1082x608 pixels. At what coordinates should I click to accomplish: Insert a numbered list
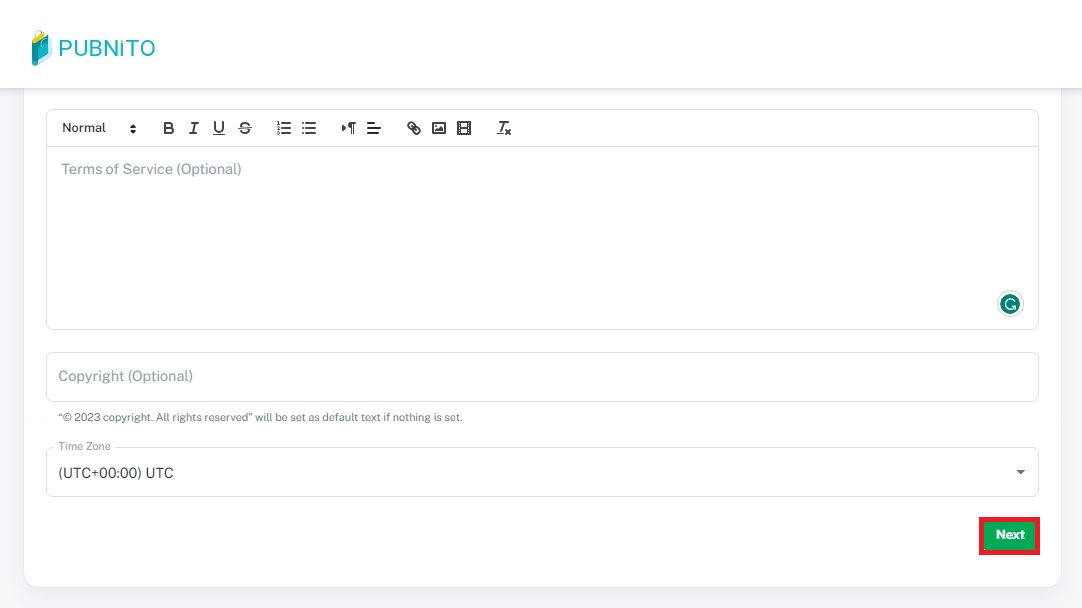pyautogui.click(x=284, y=128)
